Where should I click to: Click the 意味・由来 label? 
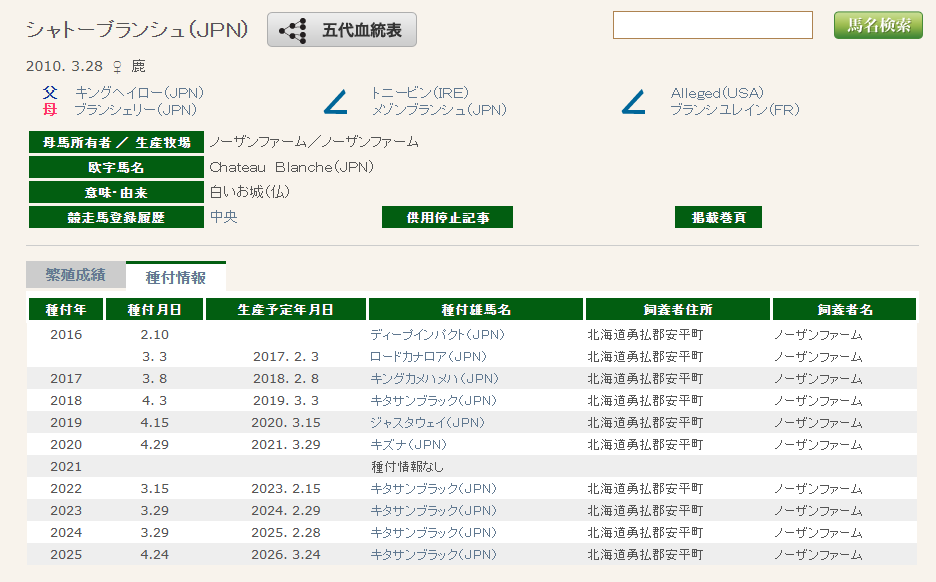[116, 192]
